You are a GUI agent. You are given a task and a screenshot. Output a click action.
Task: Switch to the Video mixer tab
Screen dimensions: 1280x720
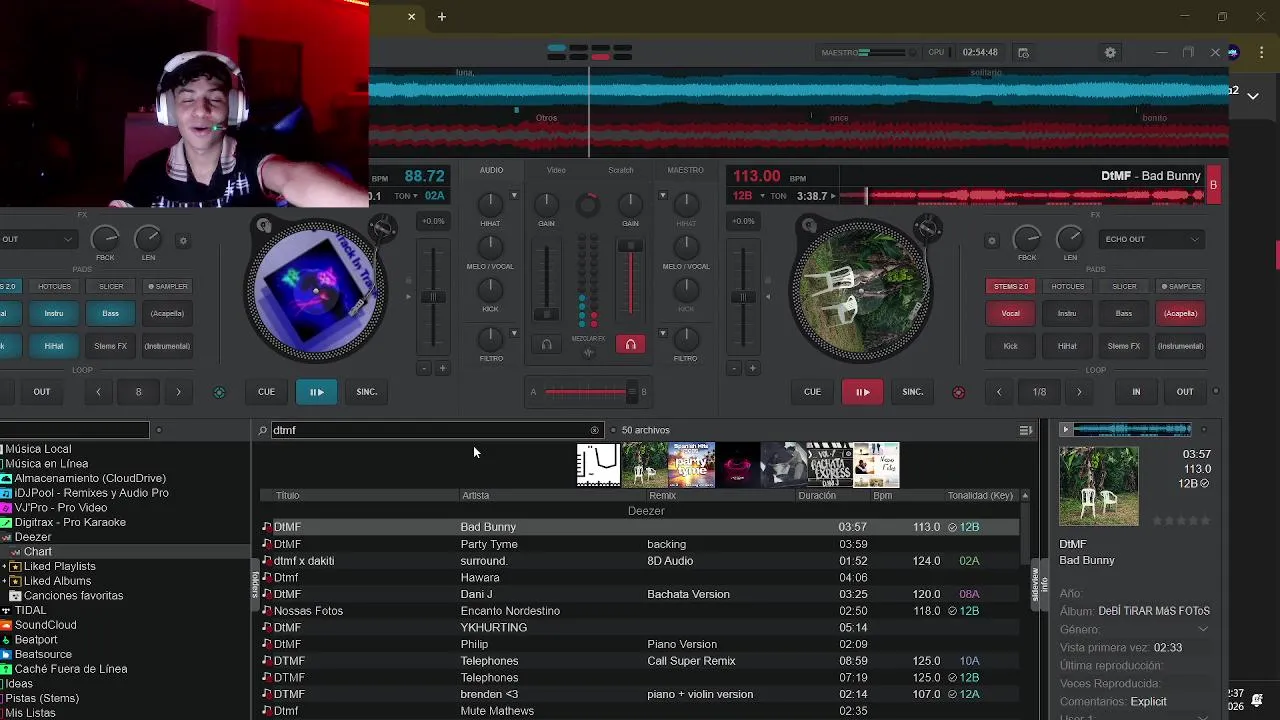[x=556, y=170]
